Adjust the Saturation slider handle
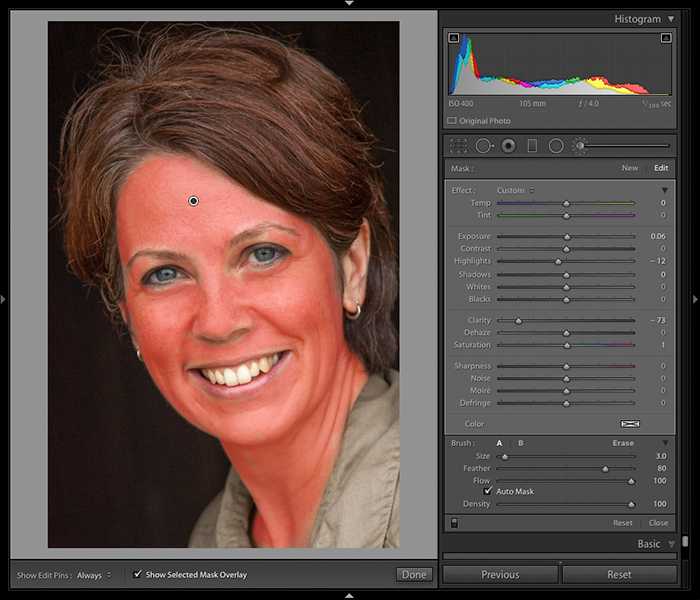 [x=567, y=345]
